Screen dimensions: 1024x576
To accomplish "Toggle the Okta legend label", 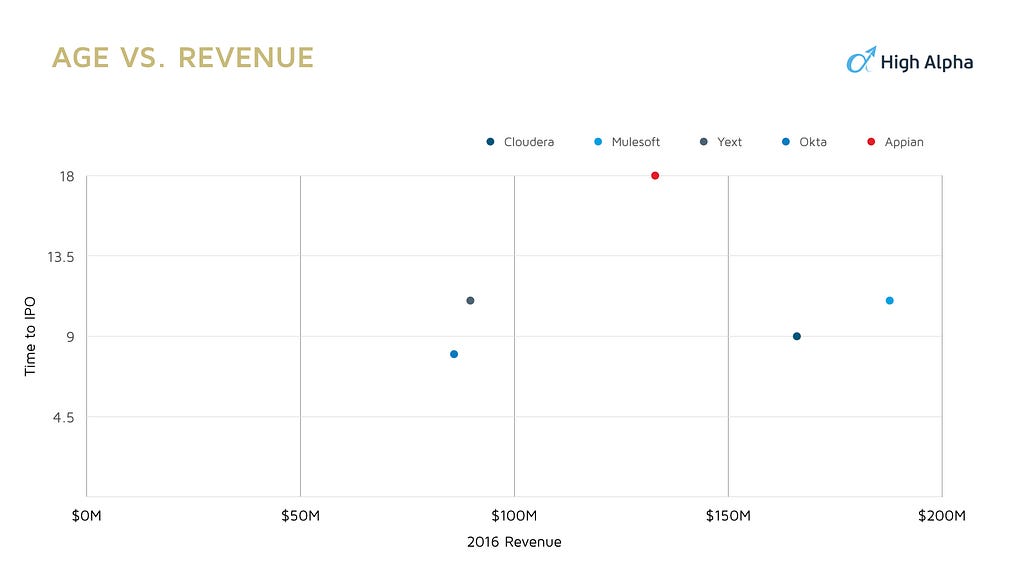I will tap(813, 142).
